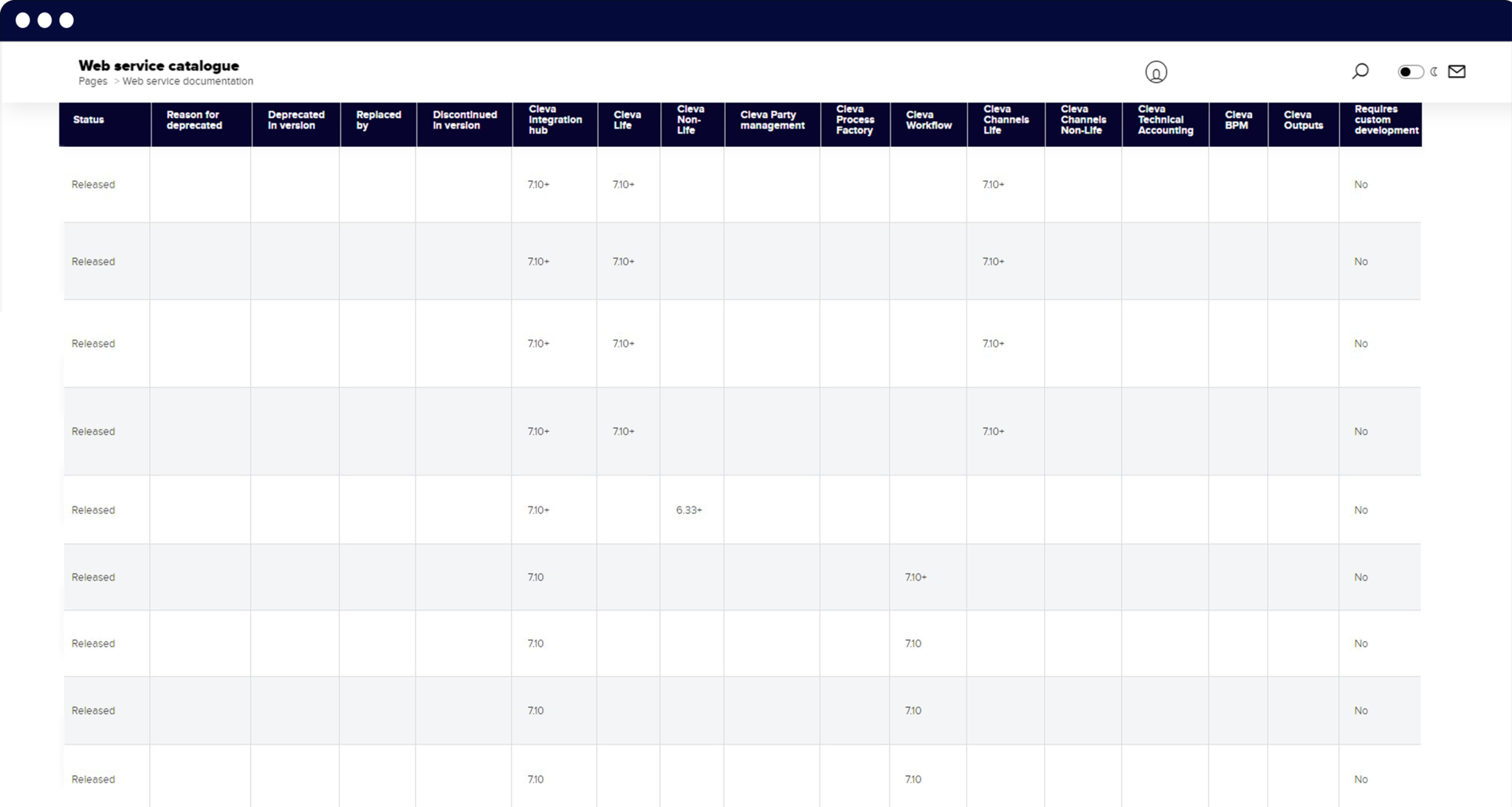Open Web service documentation breadcrumb
The height and width of the screenshot is (807, 1512).
tap(188, 81)
